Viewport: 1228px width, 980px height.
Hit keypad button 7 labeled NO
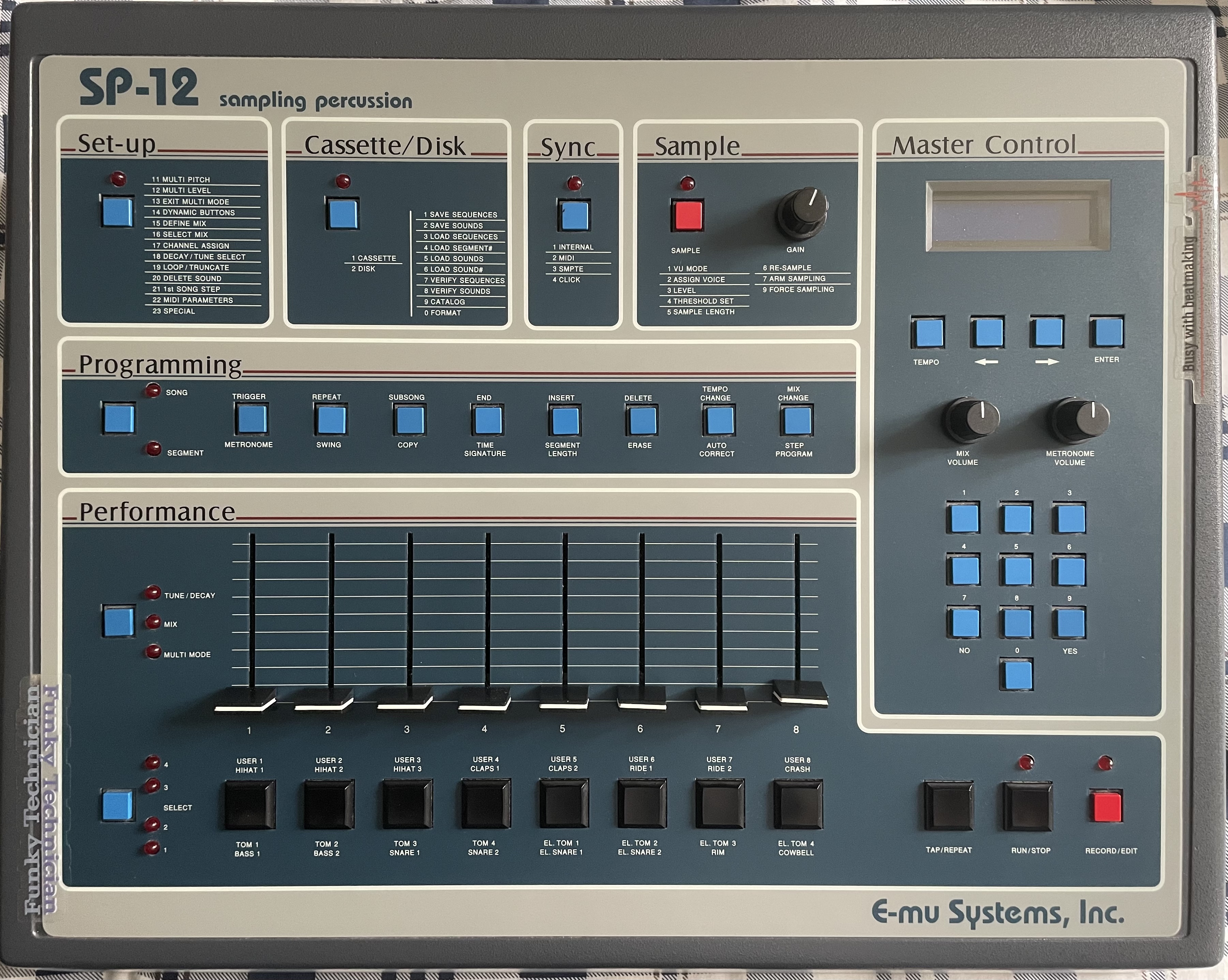(964, 622)
